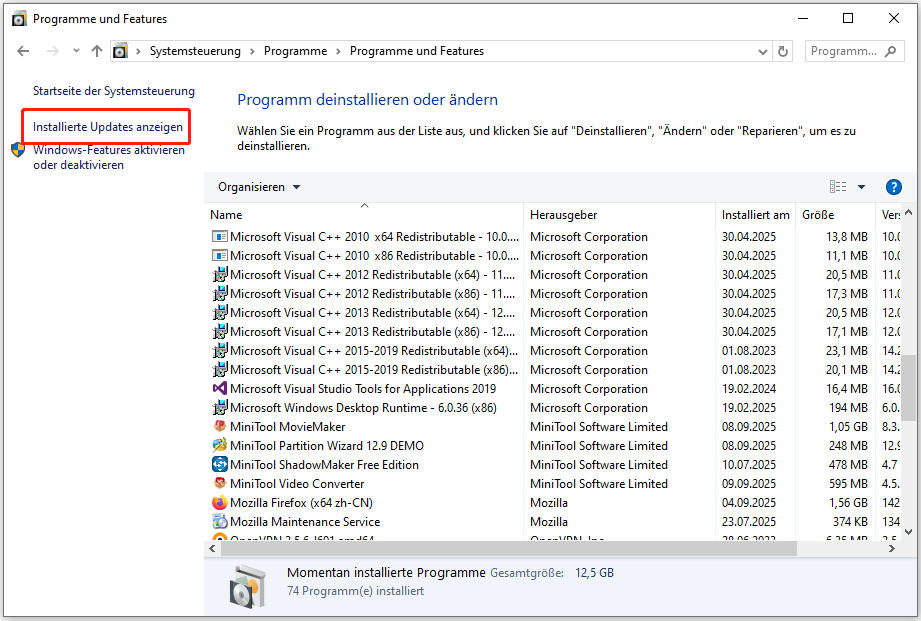The height and width of the screenshot is (621, 921).
Task: Click date 19.02.2024 for Visual Studio Tools
Action: point(749,389)
